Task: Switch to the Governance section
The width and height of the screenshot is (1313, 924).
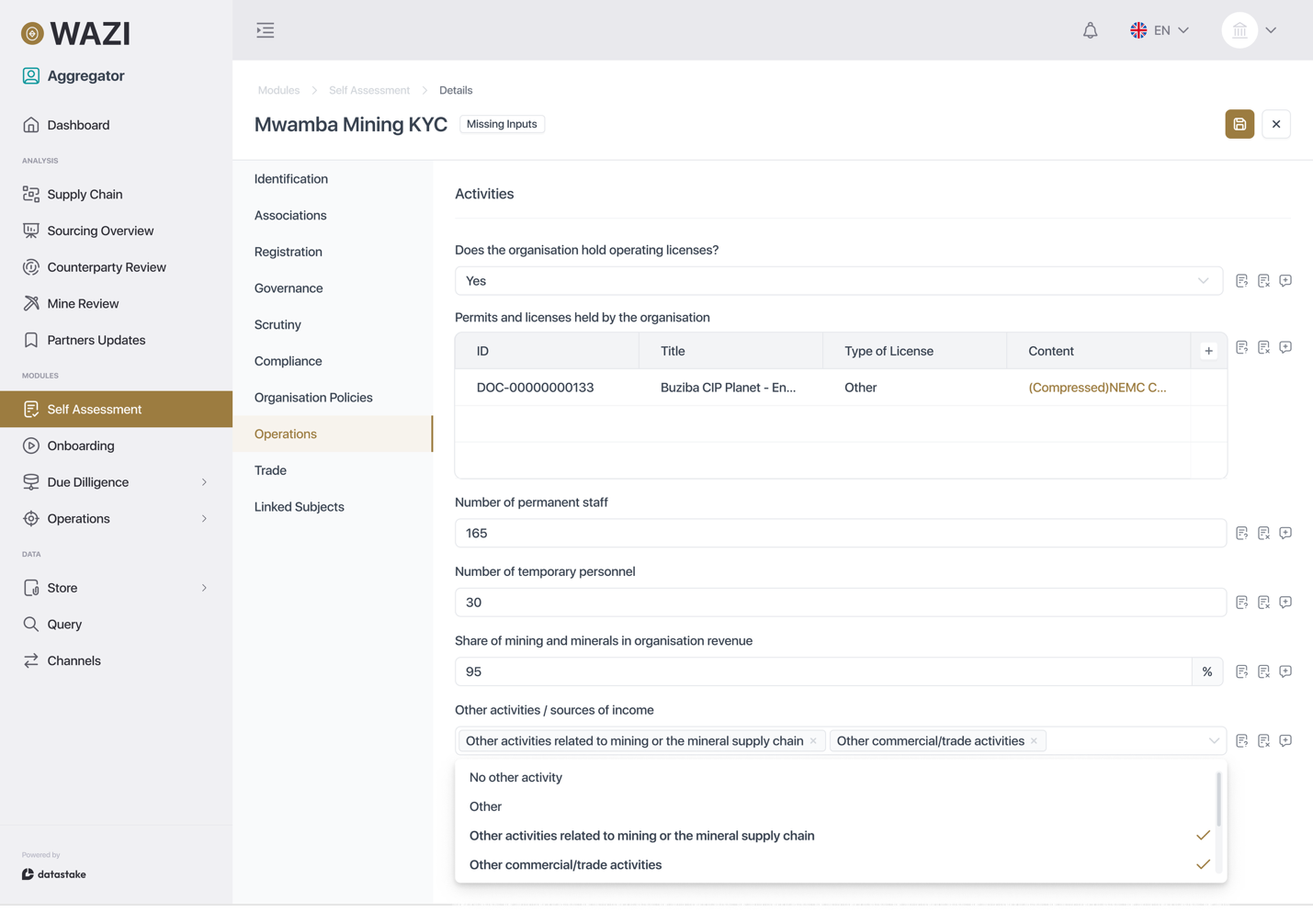Action: (289, 287)
